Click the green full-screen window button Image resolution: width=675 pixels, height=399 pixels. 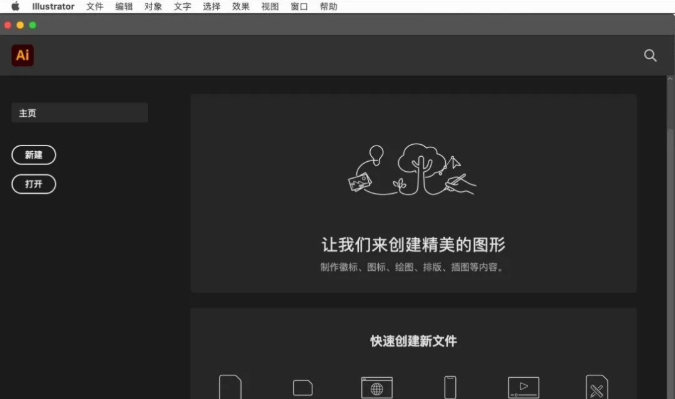tap(32, 25)
